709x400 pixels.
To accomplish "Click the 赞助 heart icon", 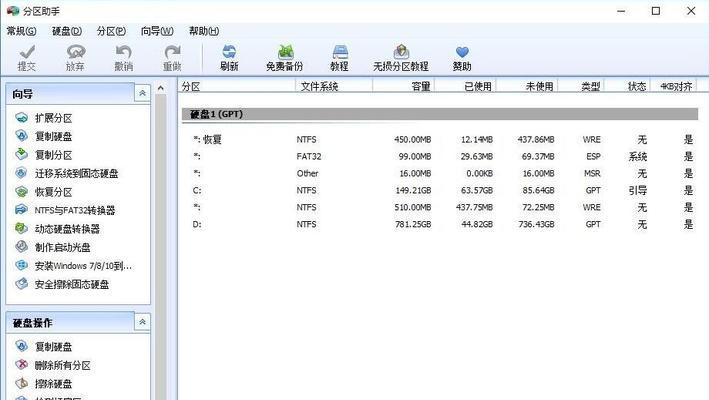I will tap(462, 58).
